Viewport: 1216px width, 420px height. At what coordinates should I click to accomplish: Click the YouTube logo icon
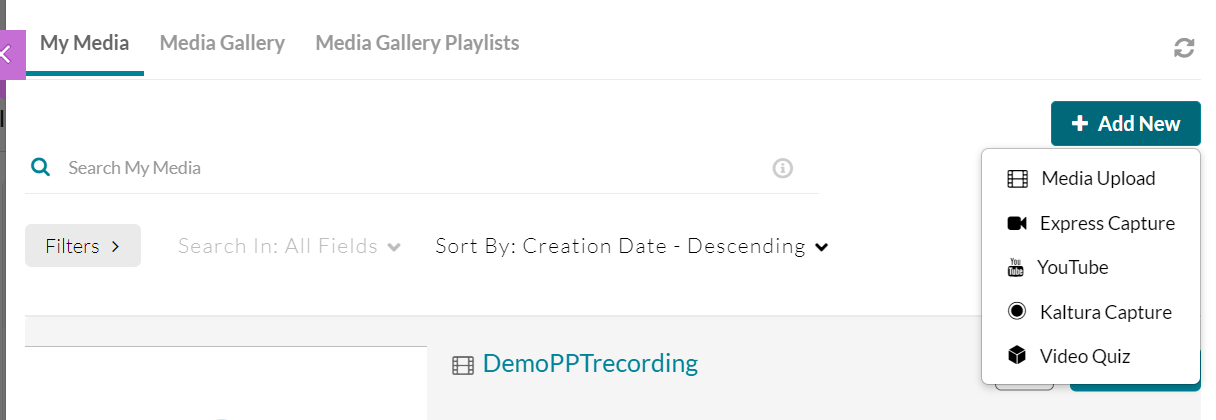(x=1016, y=268)
